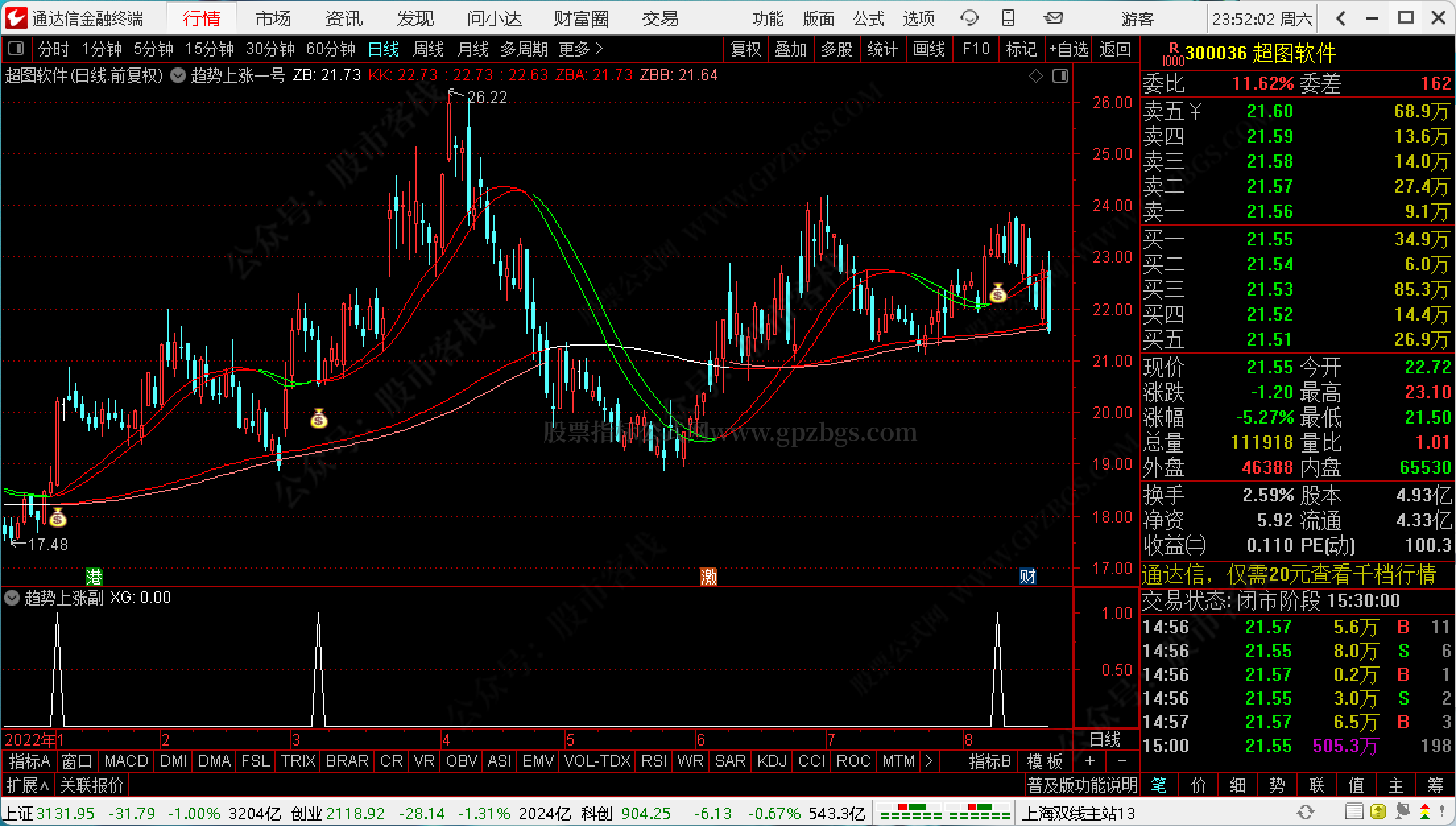Switch to the 筹 chip distribution tab
1456x826 pixels.
(x=1436, y=785)
